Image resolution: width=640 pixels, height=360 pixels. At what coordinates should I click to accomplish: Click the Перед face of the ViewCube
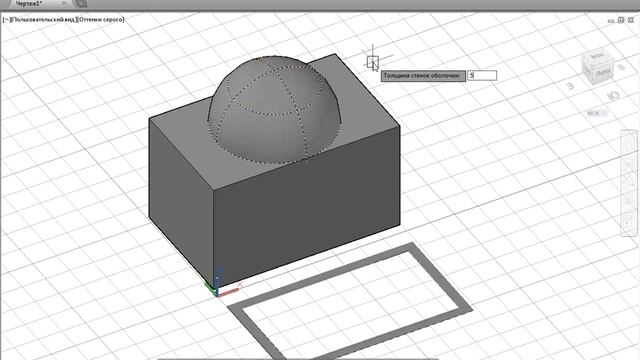pyautogui.click(x=603, y=73)
